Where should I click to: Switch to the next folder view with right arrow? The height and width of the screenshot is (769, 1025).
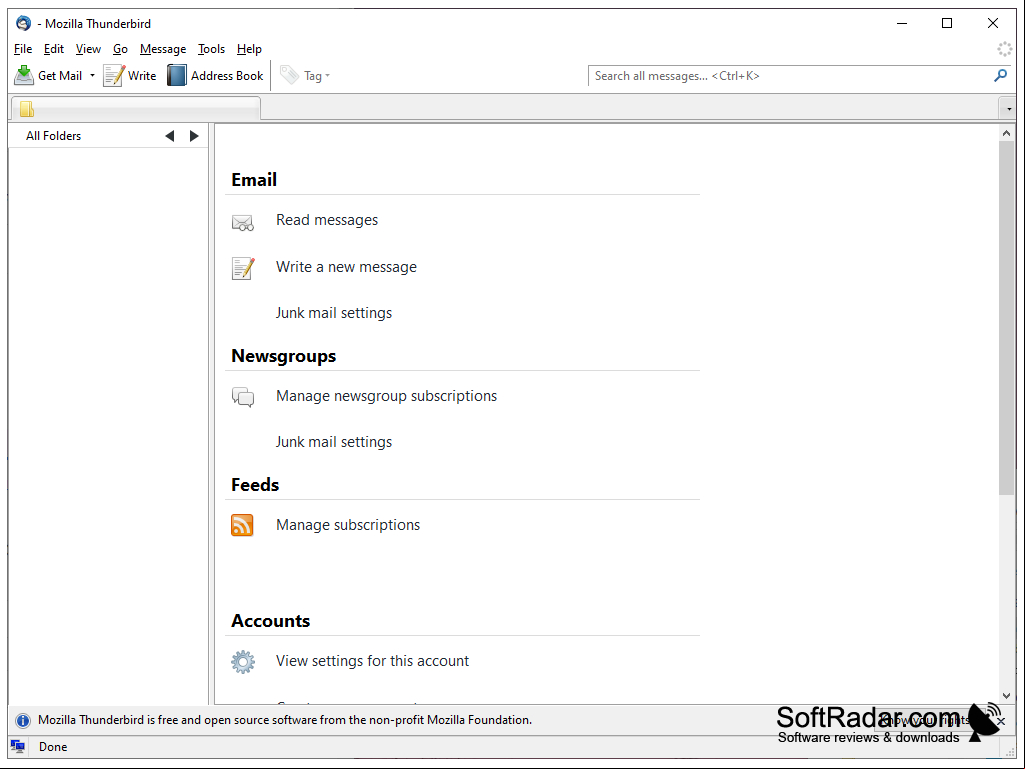tap(194, 136)
